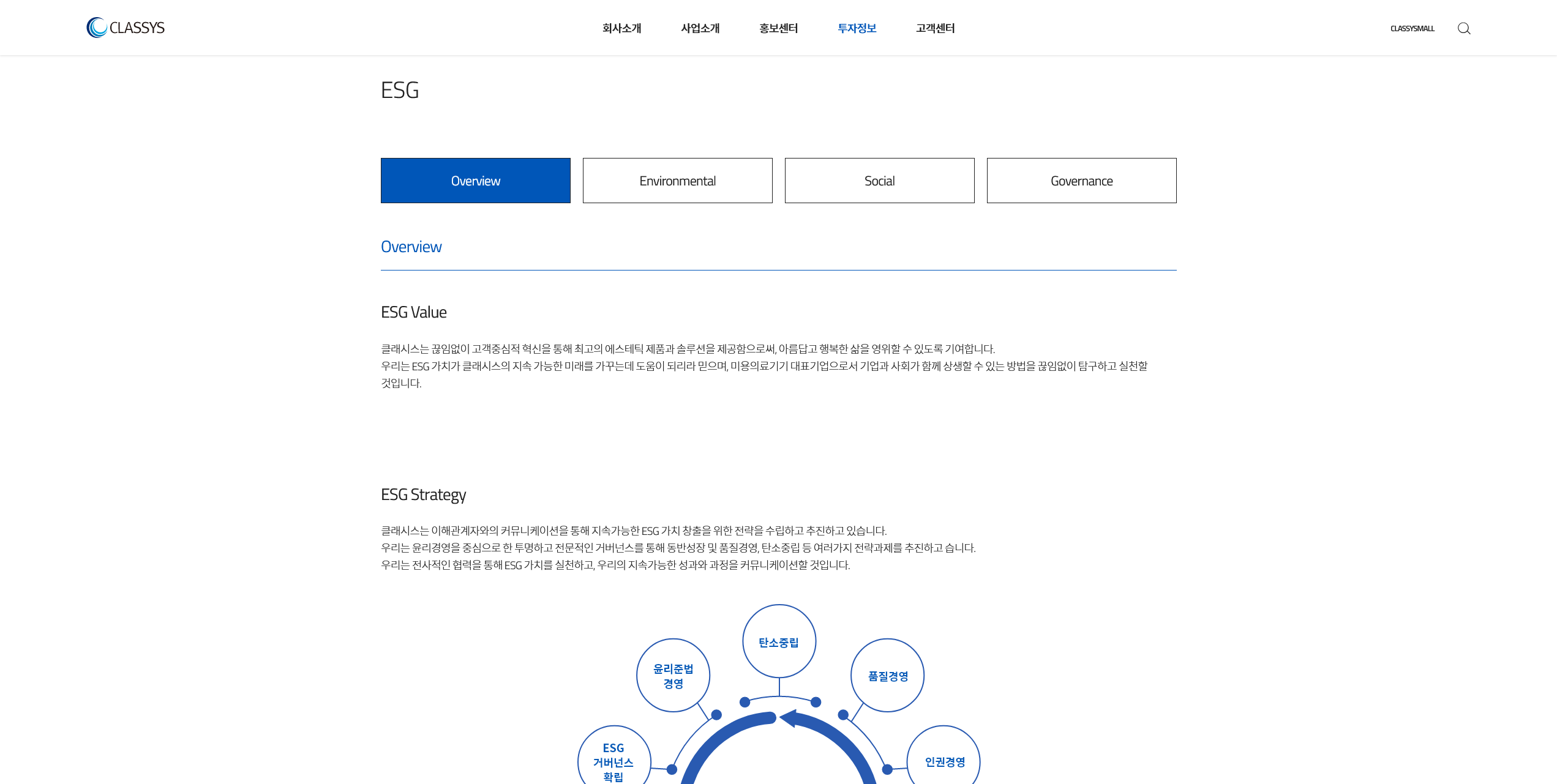Open the search magnifier icon
This screenshot has height=784, width=1557.
[x=1464, y=29]
